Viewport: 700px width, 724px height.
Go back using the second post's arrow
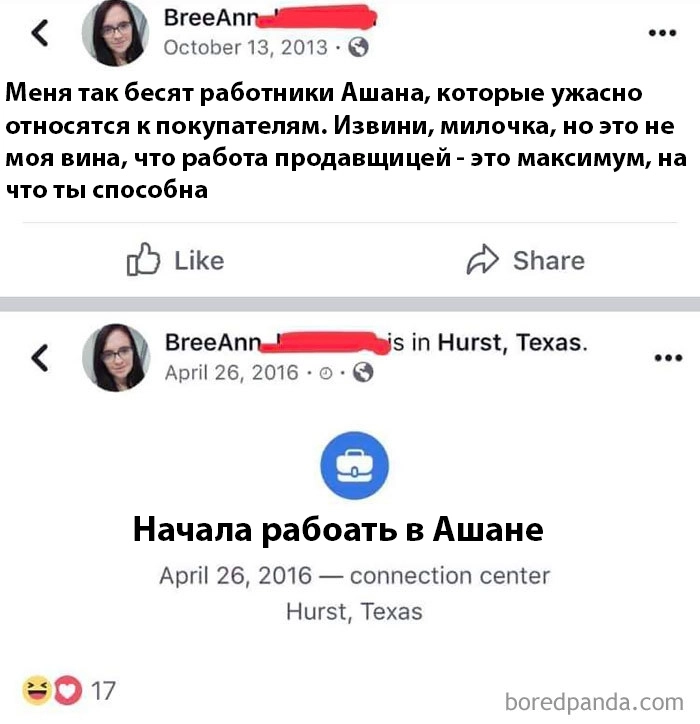[x=40, y=358]
